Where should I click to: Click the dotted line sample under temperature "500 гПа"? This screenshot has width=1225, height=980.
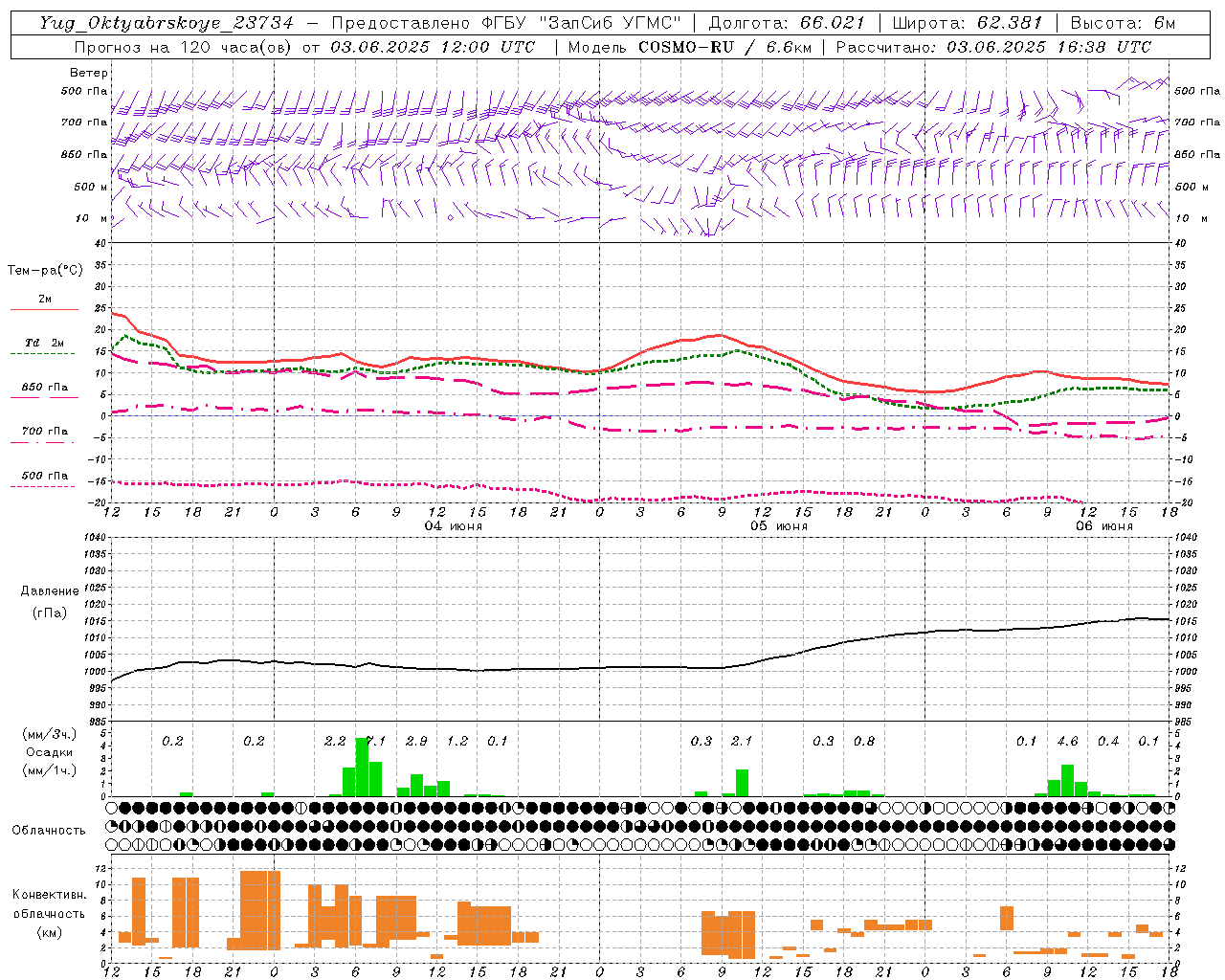(43, 486)
